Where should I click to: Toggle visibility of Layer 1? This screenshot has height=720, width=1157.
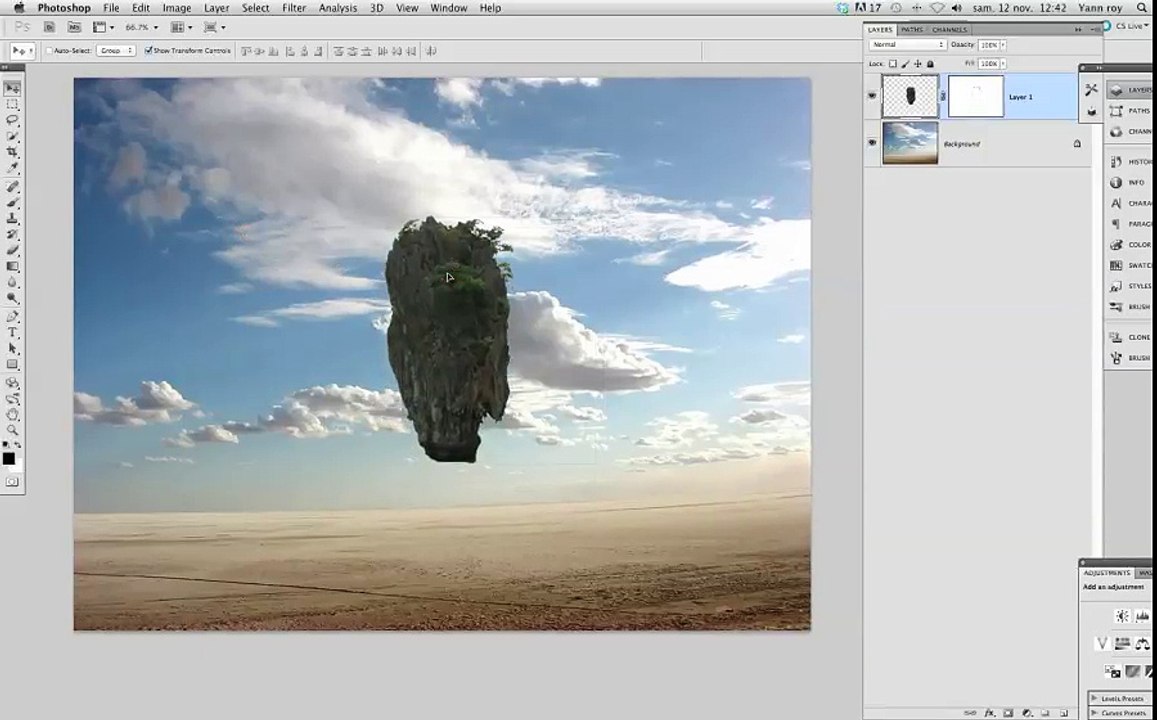click(x=872, y=96)
